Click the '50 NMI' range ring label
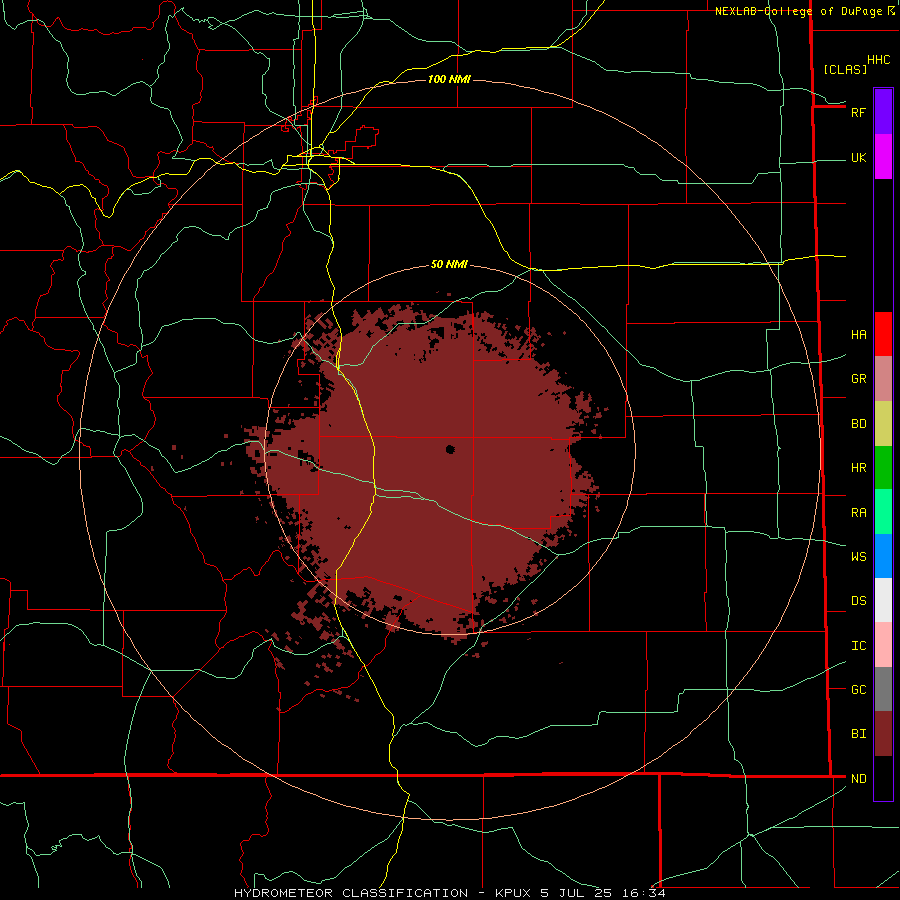This screenshot has height=900, width=900. click(449, 264)
